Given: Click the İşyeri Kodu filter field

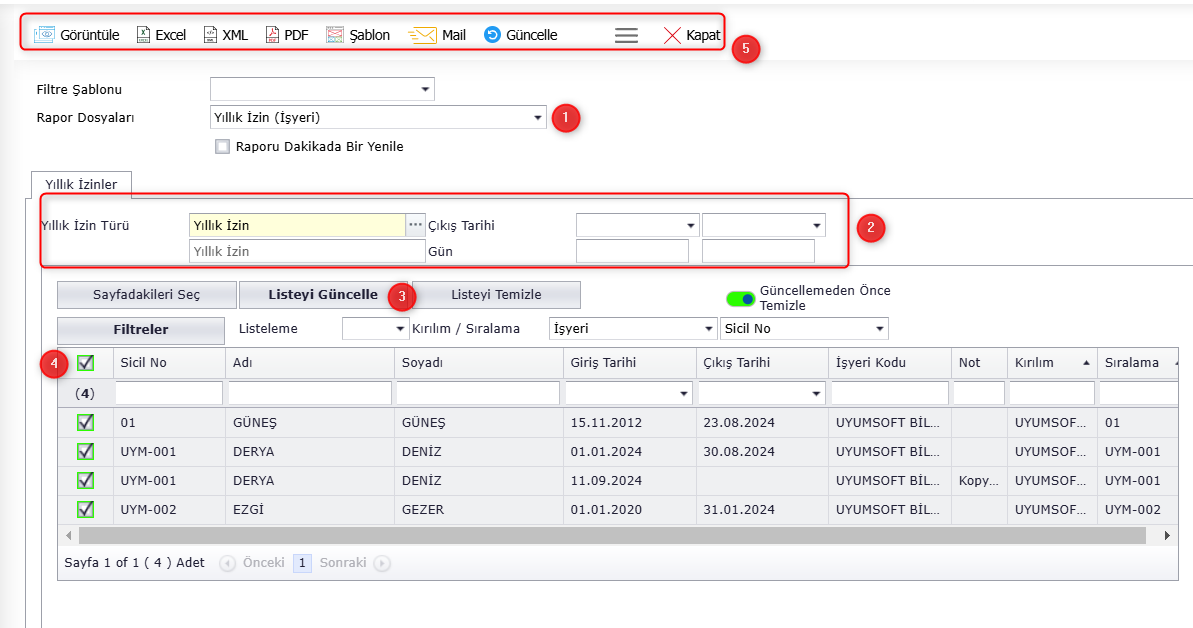Looking at the screenshot, I should [x=889, y=393].
